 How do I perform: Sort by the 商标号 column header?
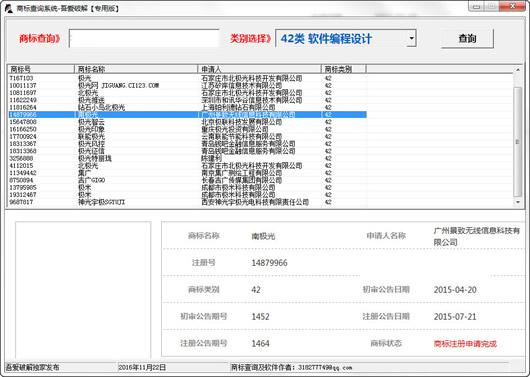click(41, 69)
